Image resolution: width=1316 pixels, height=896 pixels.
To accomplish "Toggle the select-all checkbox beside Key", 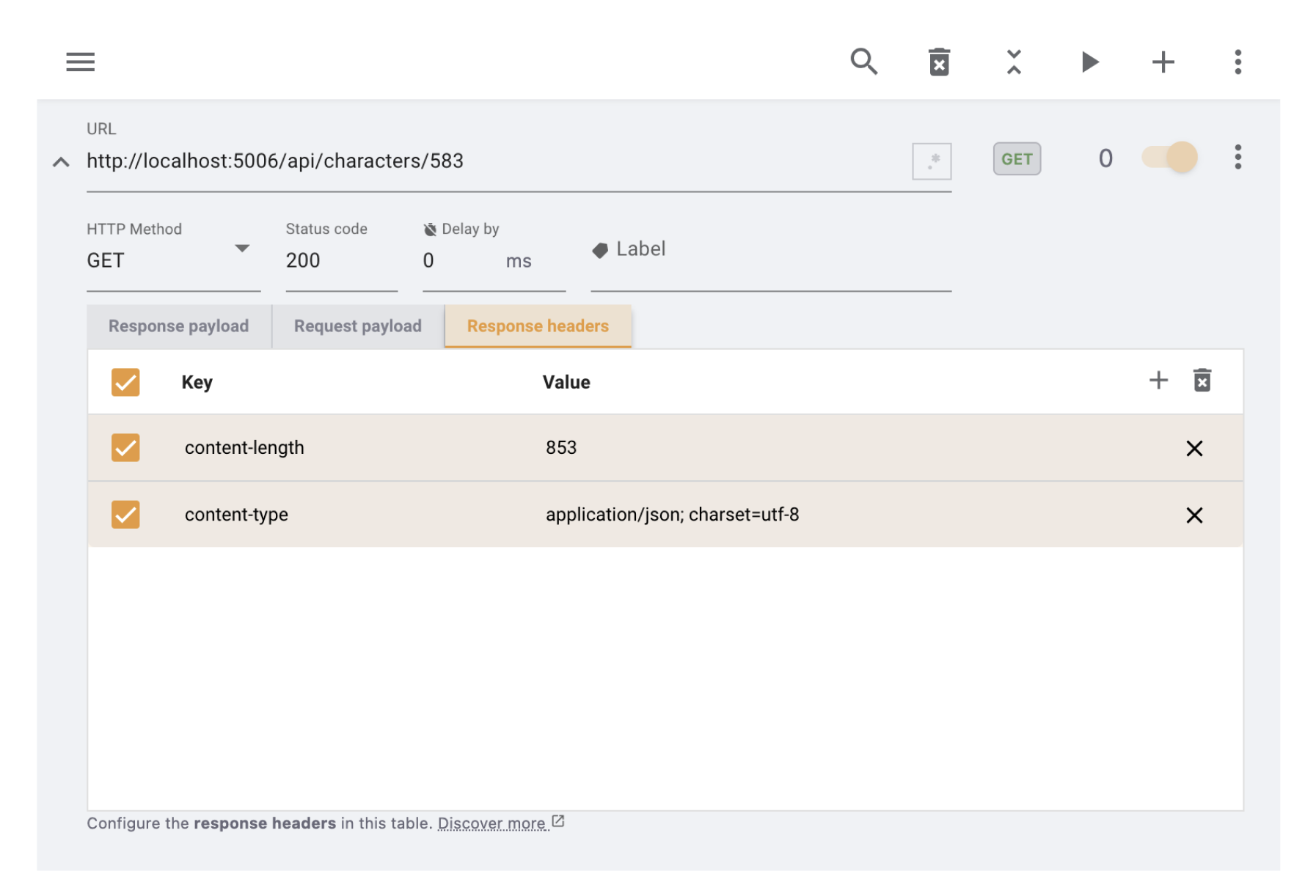I will [x=125, y=382].
